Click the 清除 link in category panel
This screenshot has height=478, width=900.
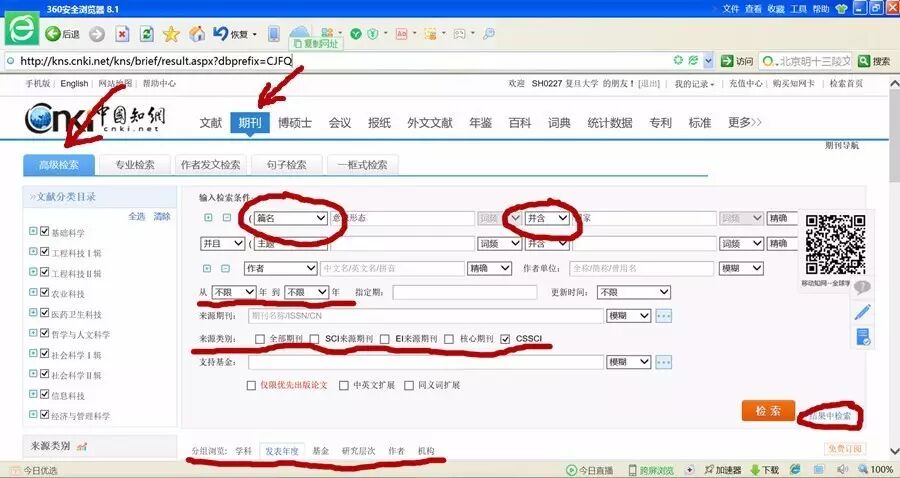pyautogui.click(x=162, y=216)
